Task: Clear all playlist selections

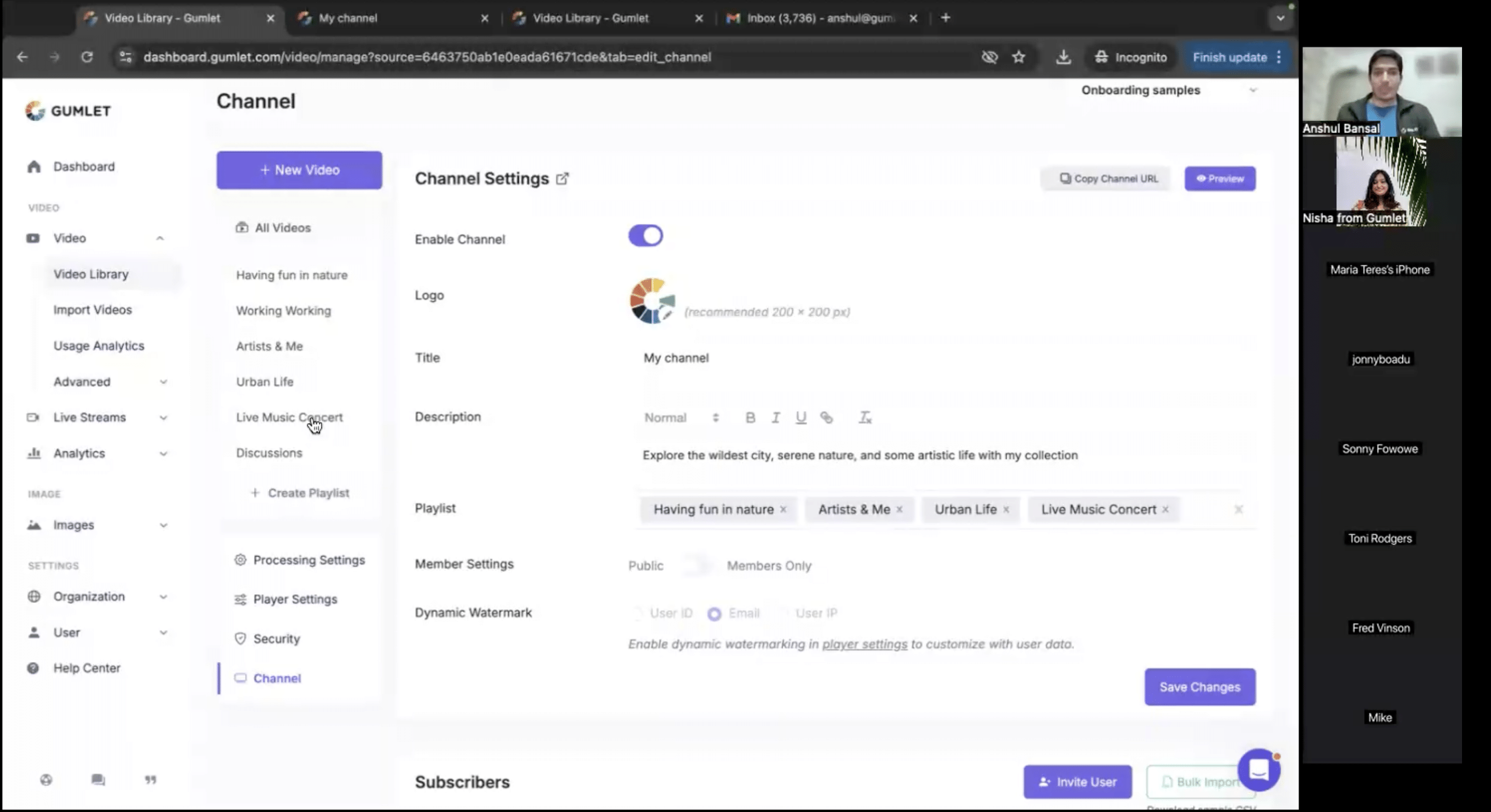Action: pos(1239,509)
